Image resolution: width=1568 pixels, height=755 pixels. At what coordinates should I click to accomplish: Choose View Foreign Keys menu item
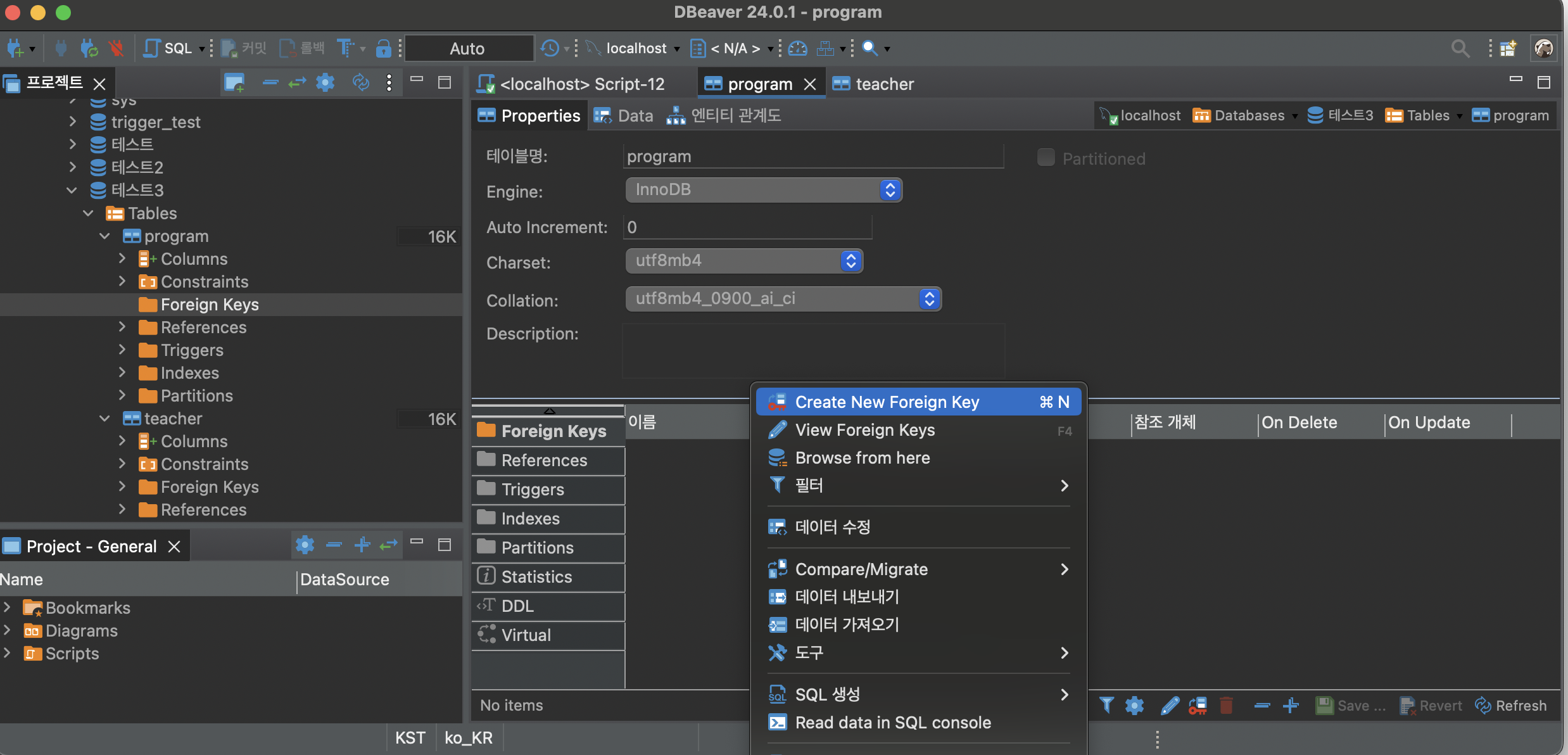click(918, 430)
